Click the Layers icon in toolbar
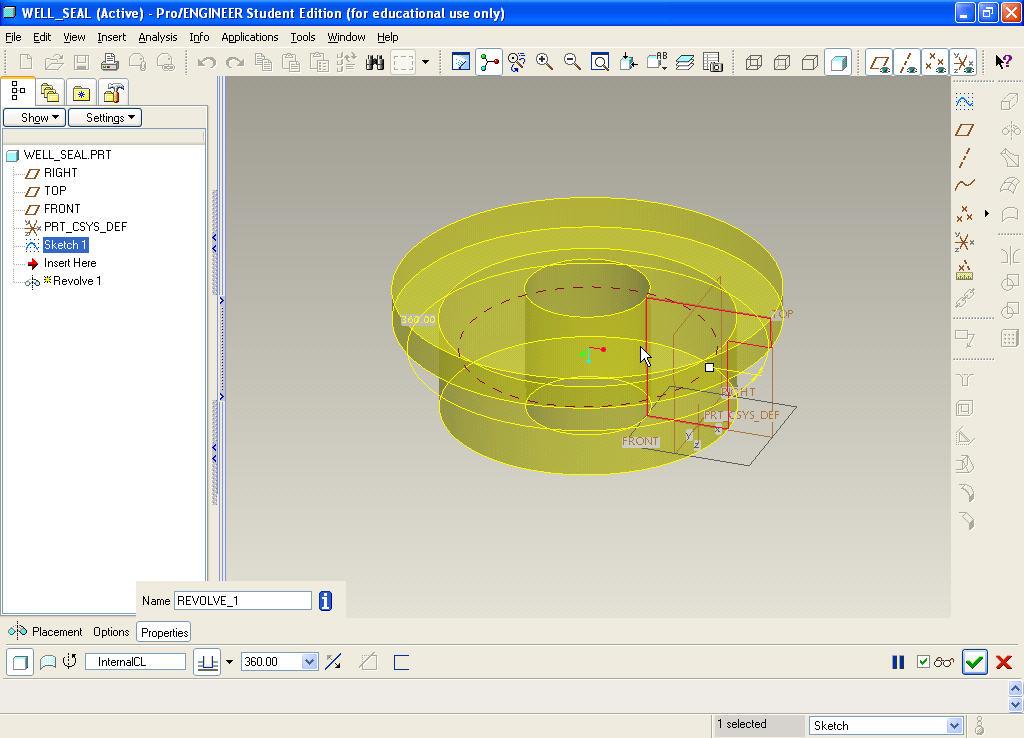Viewport: 1024px width, 738px height. point(684,62)
